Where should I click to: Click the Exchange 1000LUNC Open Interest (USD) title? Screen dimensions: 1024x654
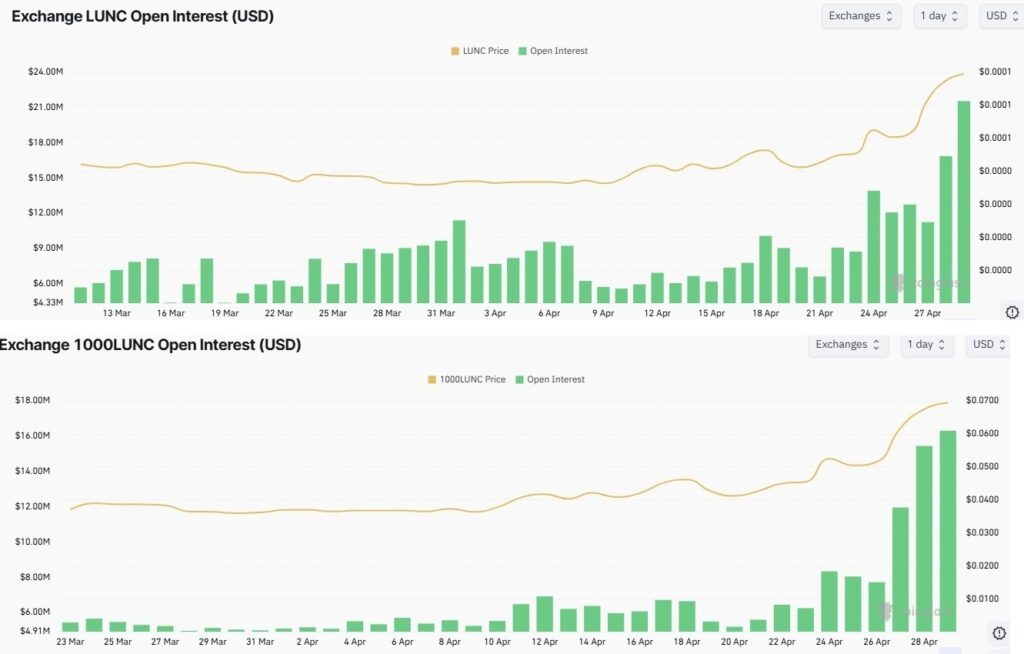[150, 345]
